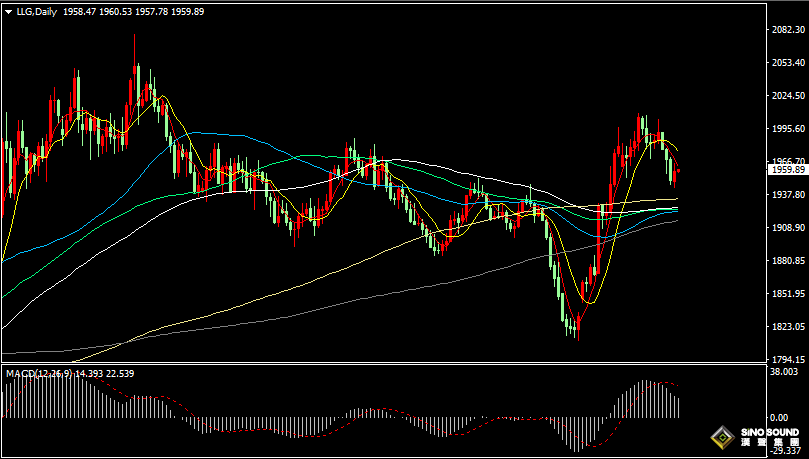Click the dropdown triangle beside LLG,Daily
Image resolution: width=809 pixels, height=459 pixels.
(x=8, y=11)
